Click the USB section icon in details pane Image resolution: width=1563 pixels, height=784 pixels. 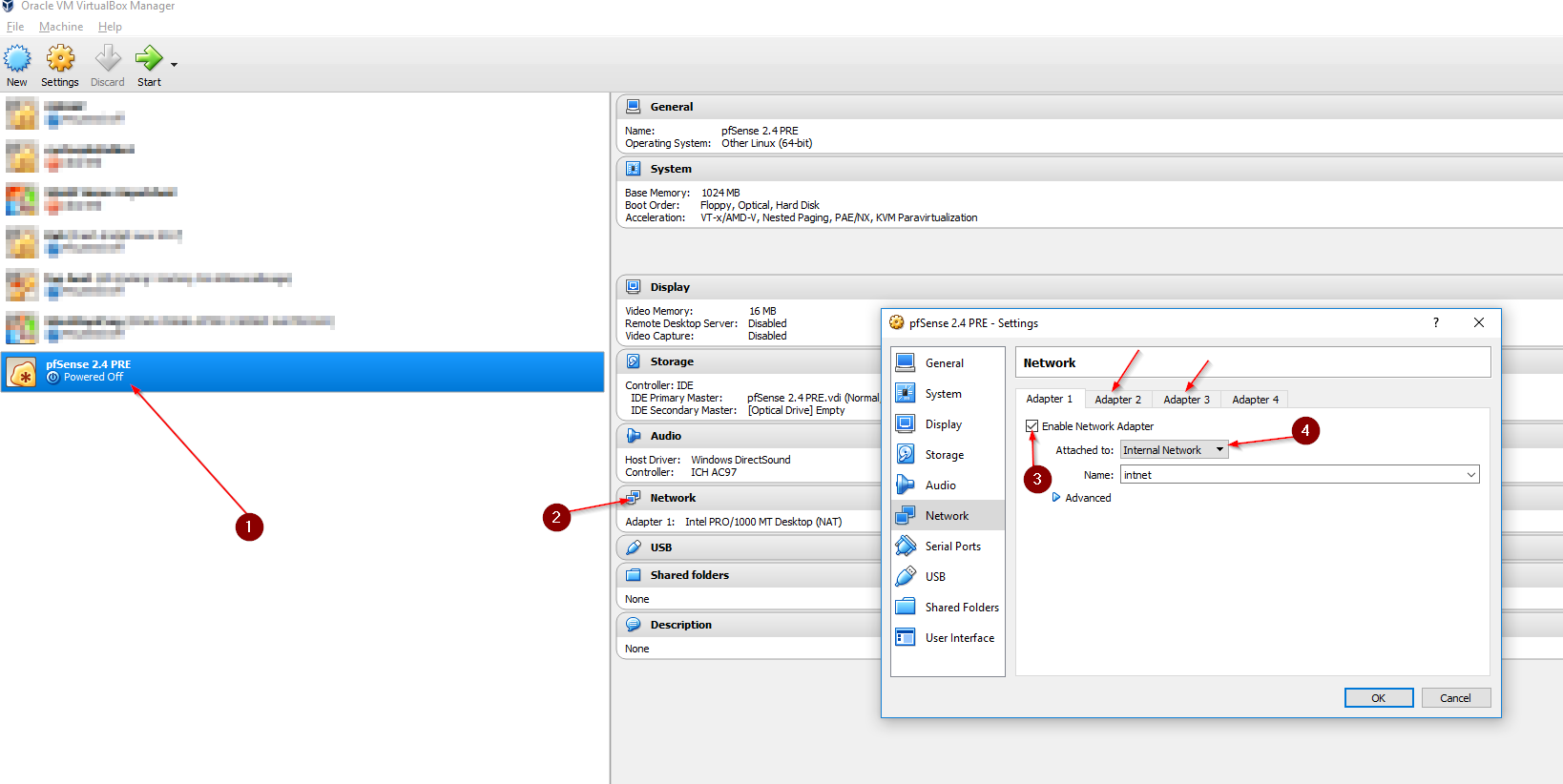click(633, 547)
